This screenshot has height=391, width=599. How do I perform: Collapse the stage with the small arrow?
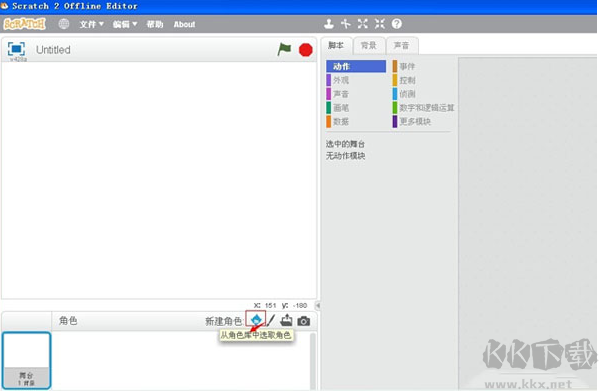click(x=317, y=305)
